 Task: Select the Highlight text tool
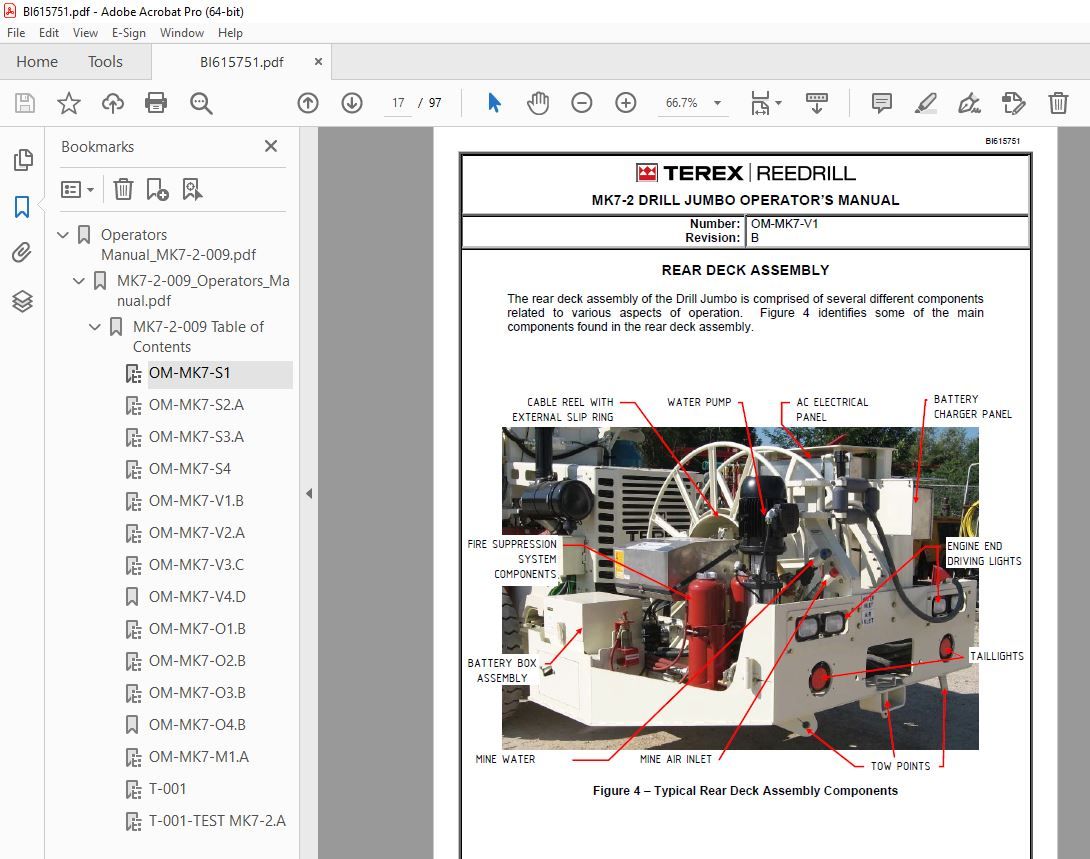click(924, 103)
